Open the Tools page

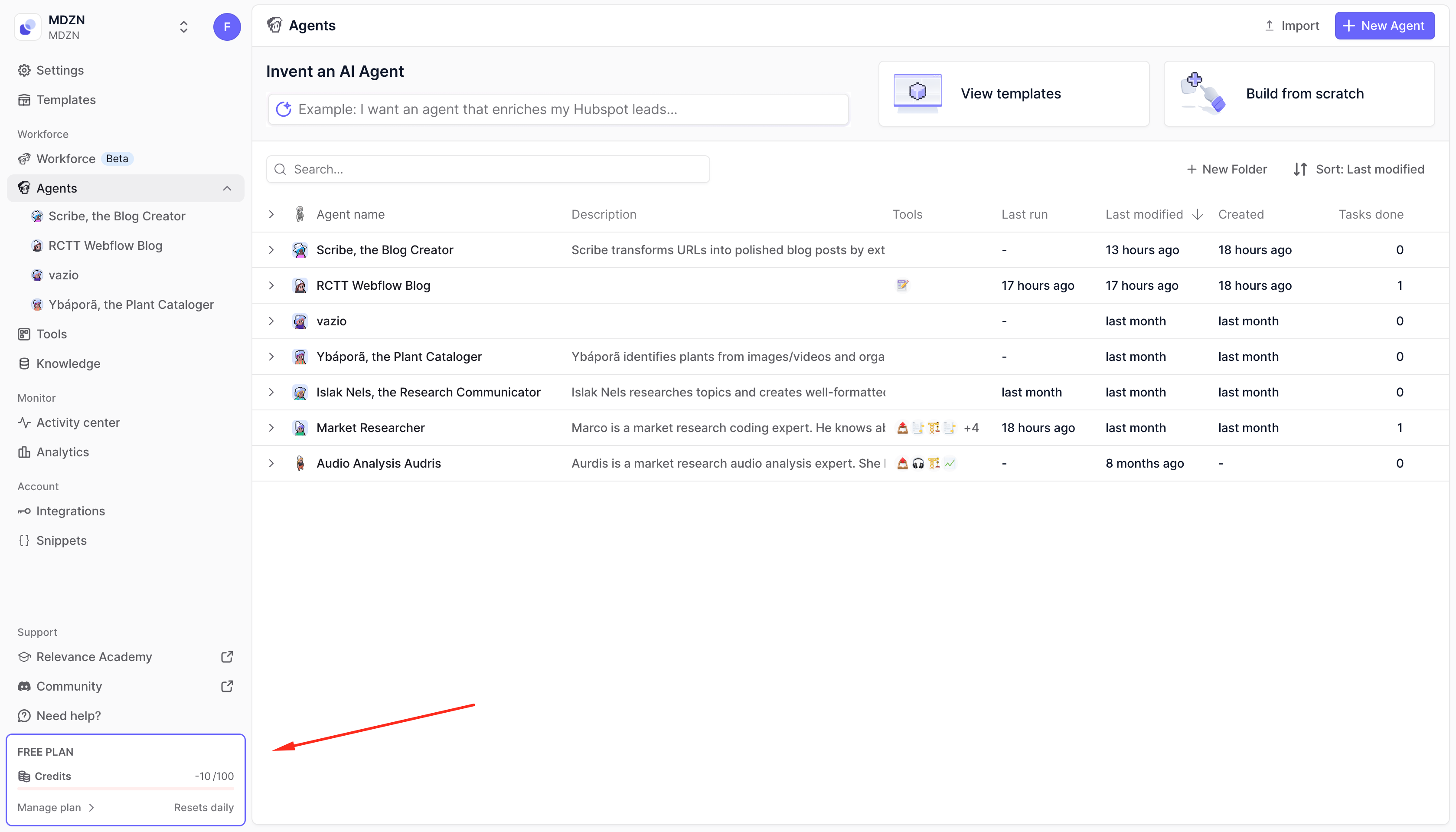(x=125, y=334)
